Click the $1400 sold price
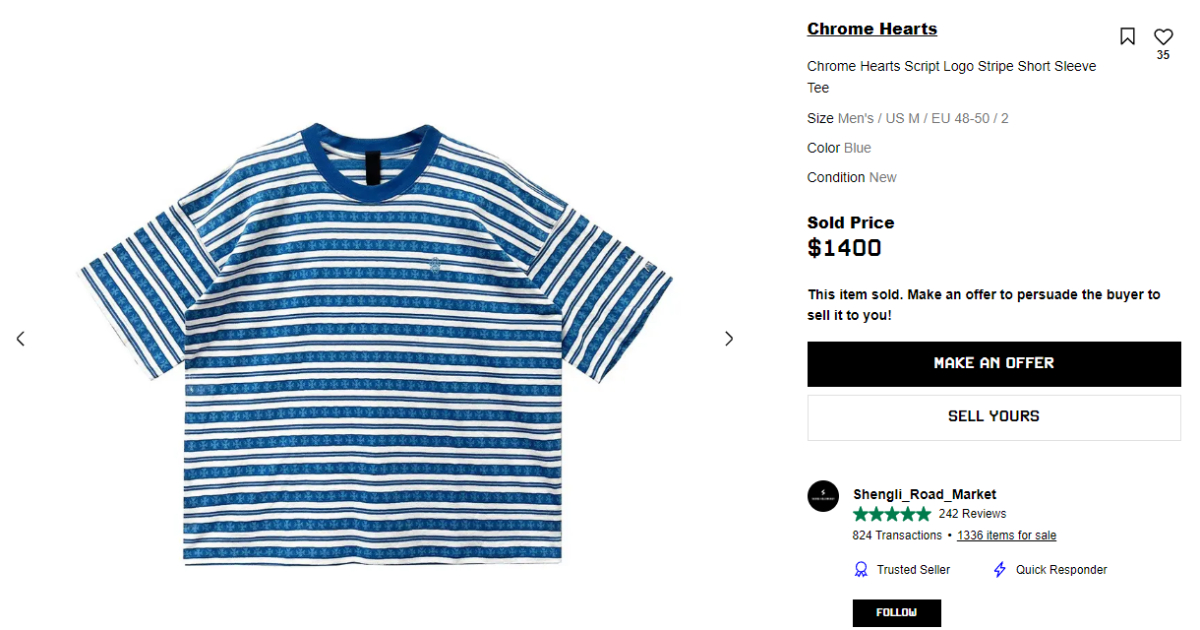This screenshot has width=1200, height=630. click(x=844, y=248)
